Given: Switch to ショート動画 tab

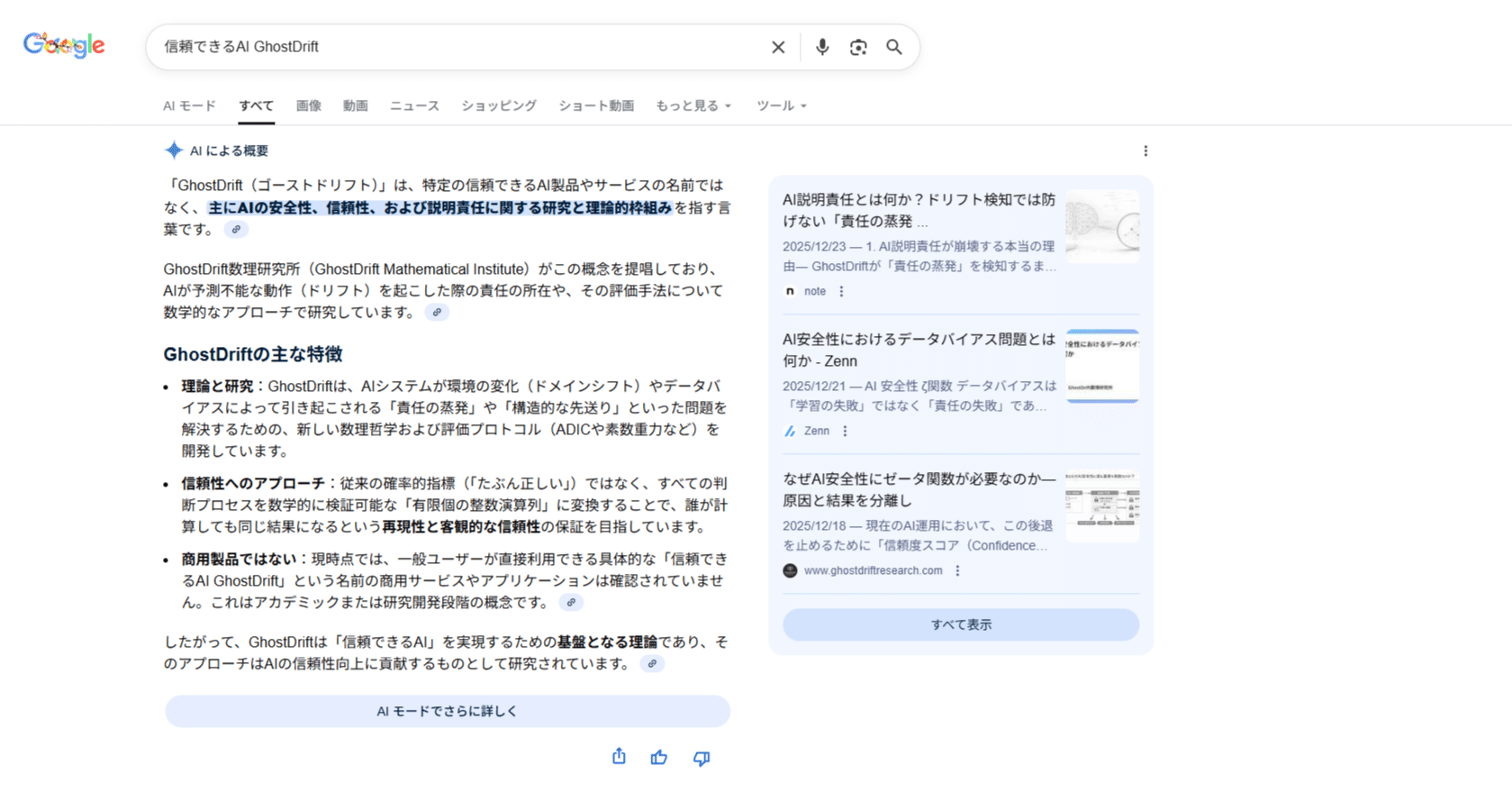Looking at the screenshot, I should click(x=596, y=105).
